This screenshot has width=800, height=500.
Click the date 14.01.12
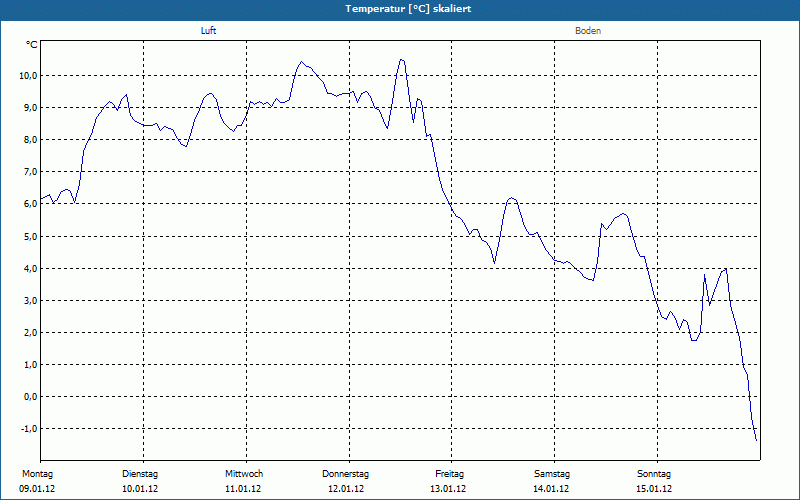551,489
